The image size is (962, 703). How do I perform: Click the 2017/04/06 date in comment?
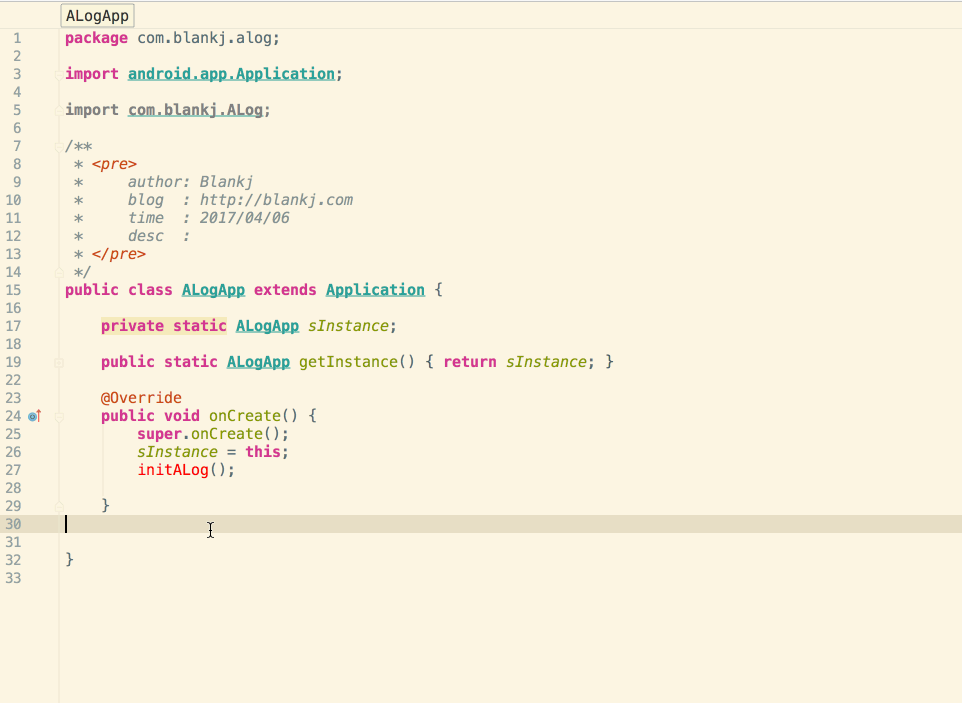click(245, 218)
